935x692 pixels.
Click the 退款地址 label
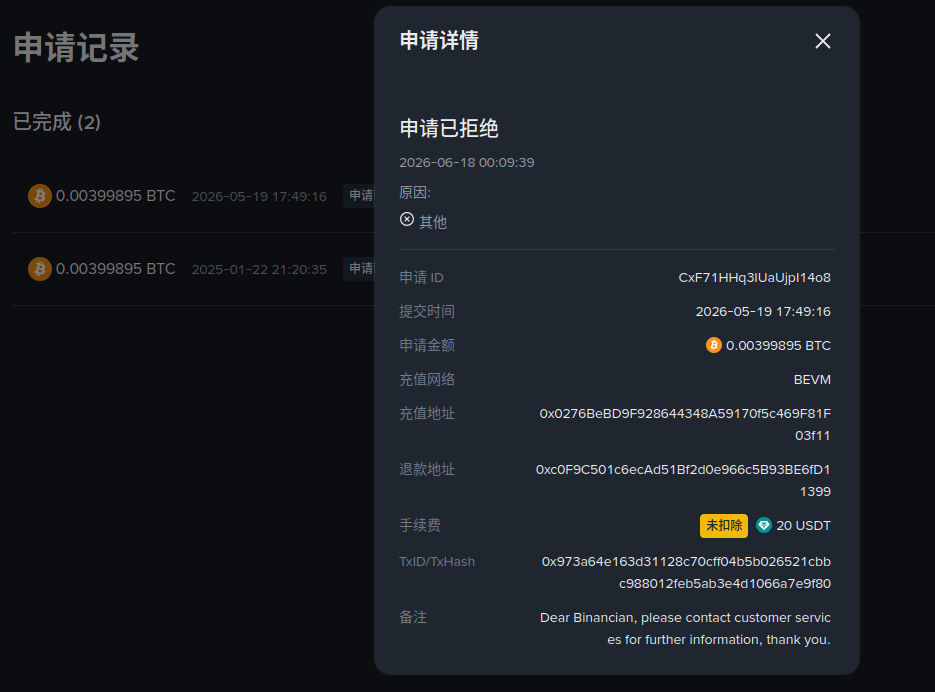point(427,469)
